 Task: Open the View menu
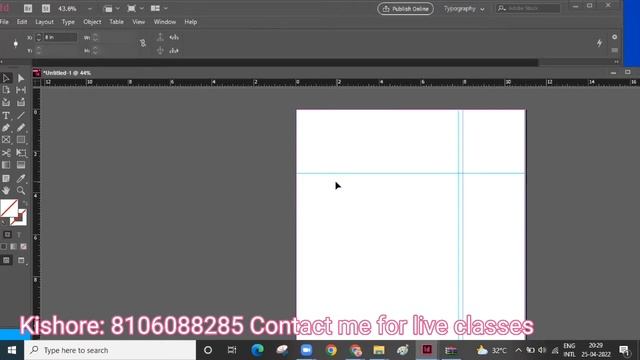click(139, 22)
